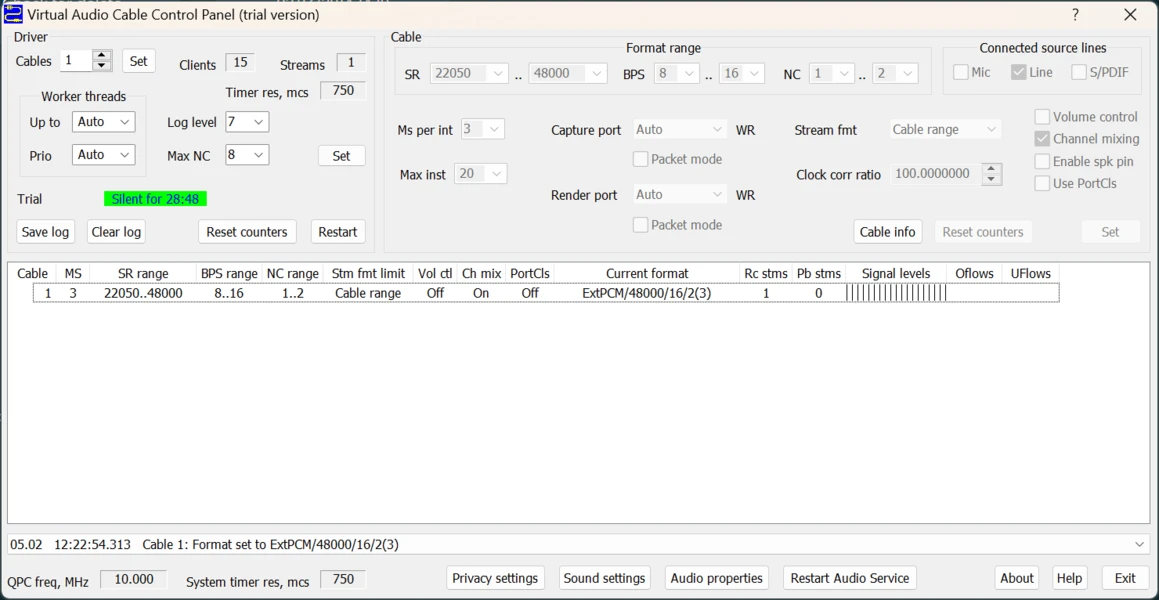Select cable row with ExtPCM/48000/16/2(3) format
The image size is (1159, 600).
(x=546, y=293)
